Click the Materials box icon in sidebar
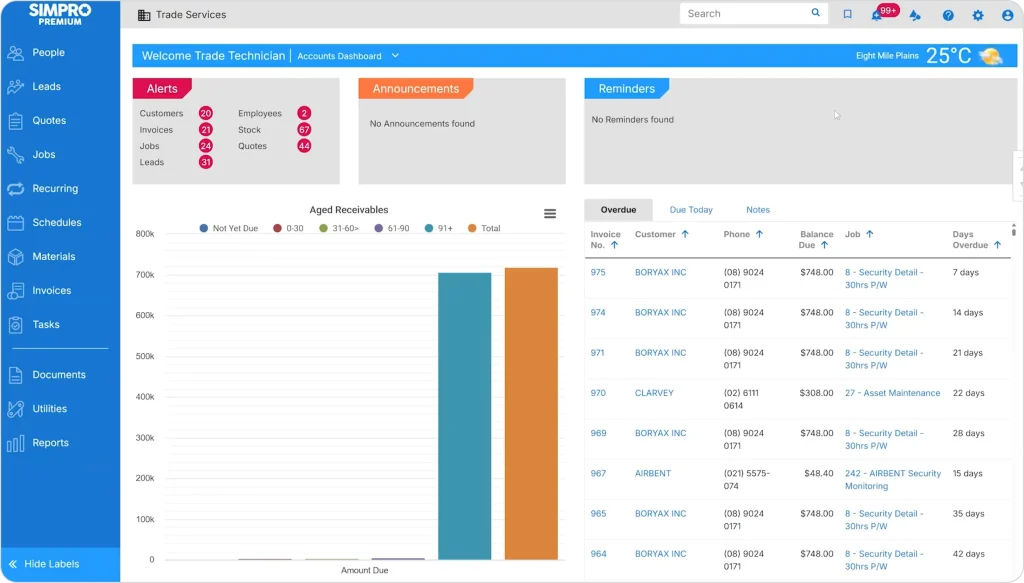Screen dimensions: 1024x583 (15, 257)
